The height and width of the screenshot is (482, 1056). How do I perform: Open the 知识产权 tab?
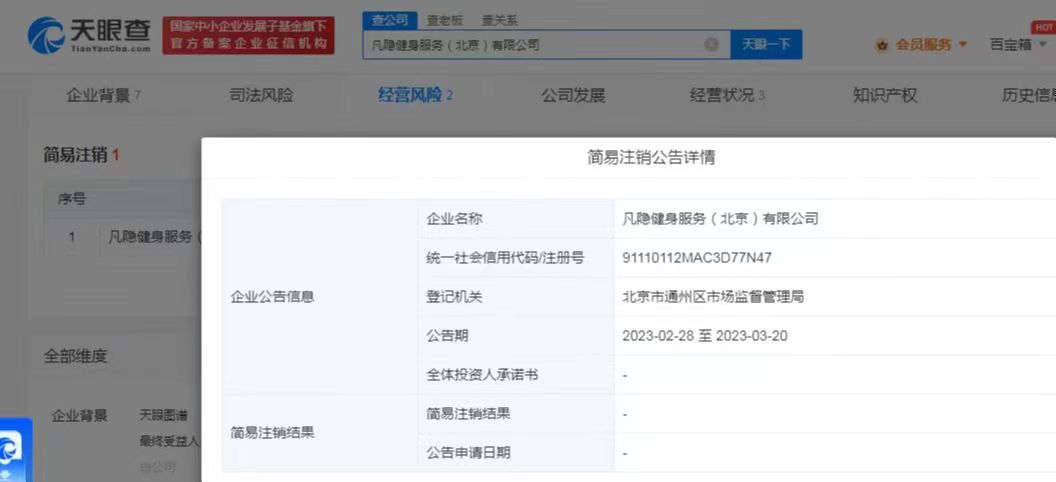884,96
